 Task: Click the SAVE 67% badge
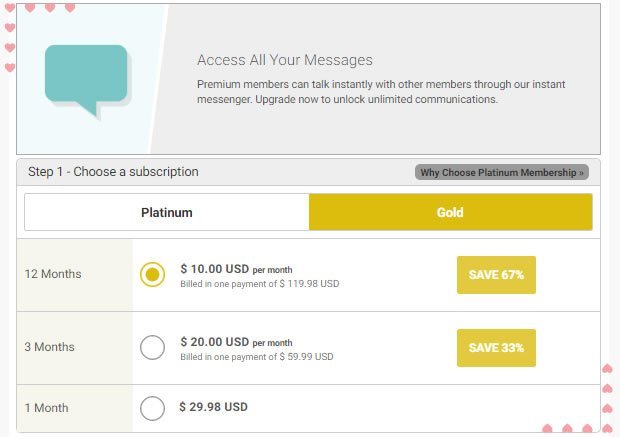tap(496, 275)
